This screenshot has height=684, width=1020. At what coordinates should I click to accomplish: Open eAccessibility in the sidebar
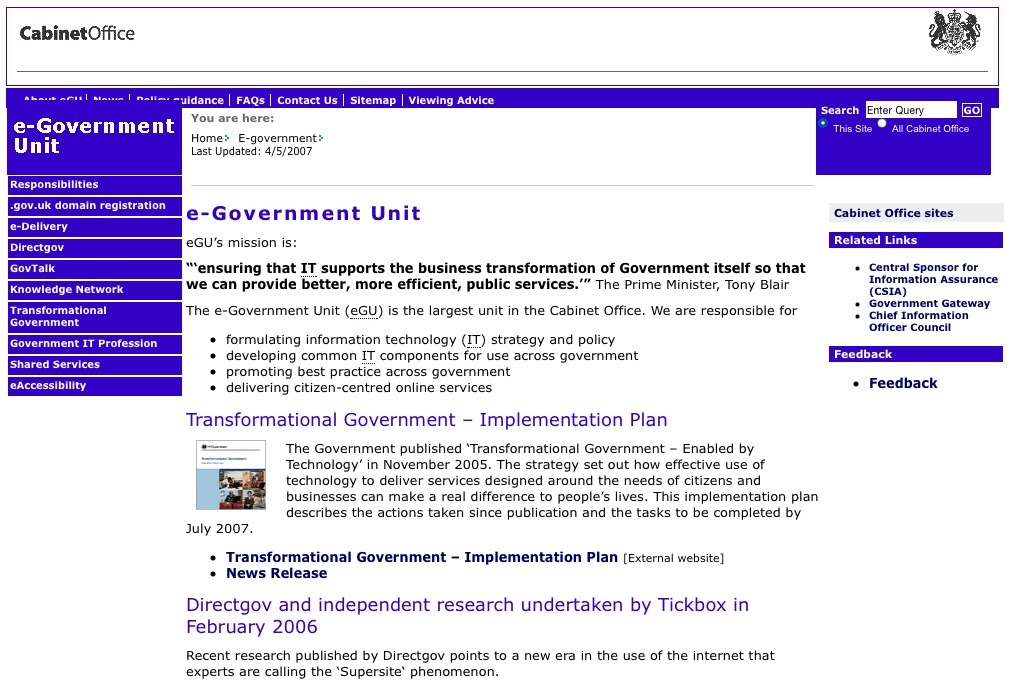pos(94,385)
